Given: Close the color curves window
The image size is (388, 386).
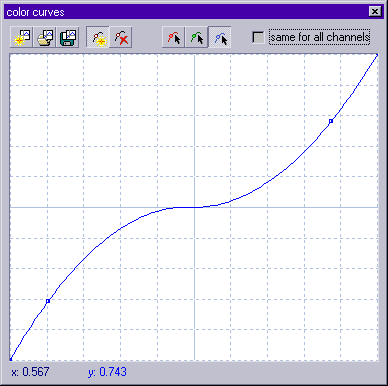Looking at the screenshot, I should pyautogui.click(x=375, y=12).
